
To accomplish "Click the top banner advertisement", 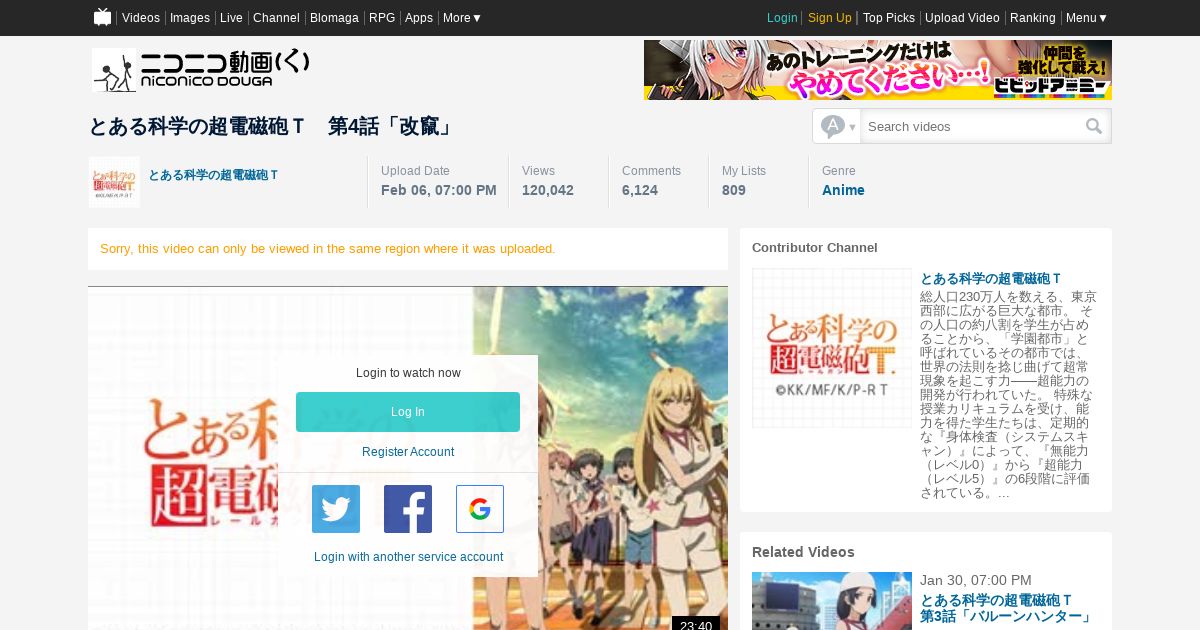I will (x=878, y=70).
